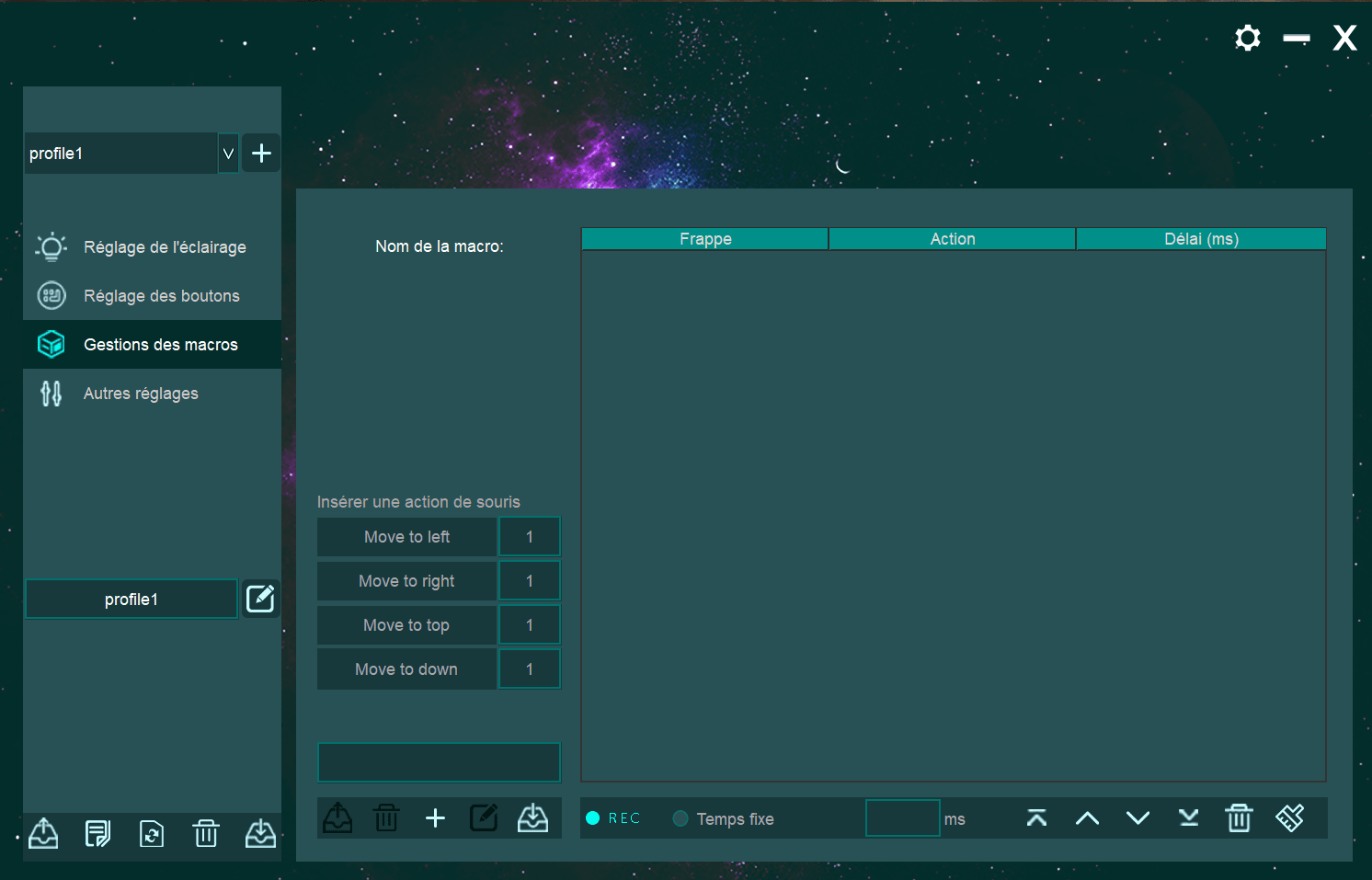Delete profile with sidebar trash icon
Image resolution: width=1372 pixels, height=880 pixels.
point(206,834)
